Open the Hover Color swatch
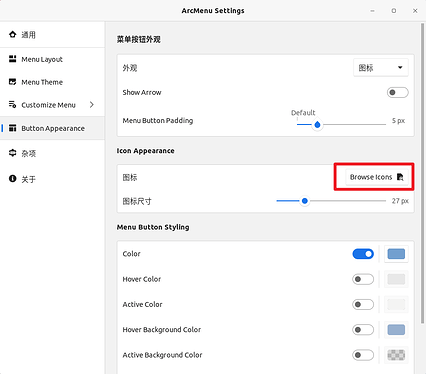 396,279
